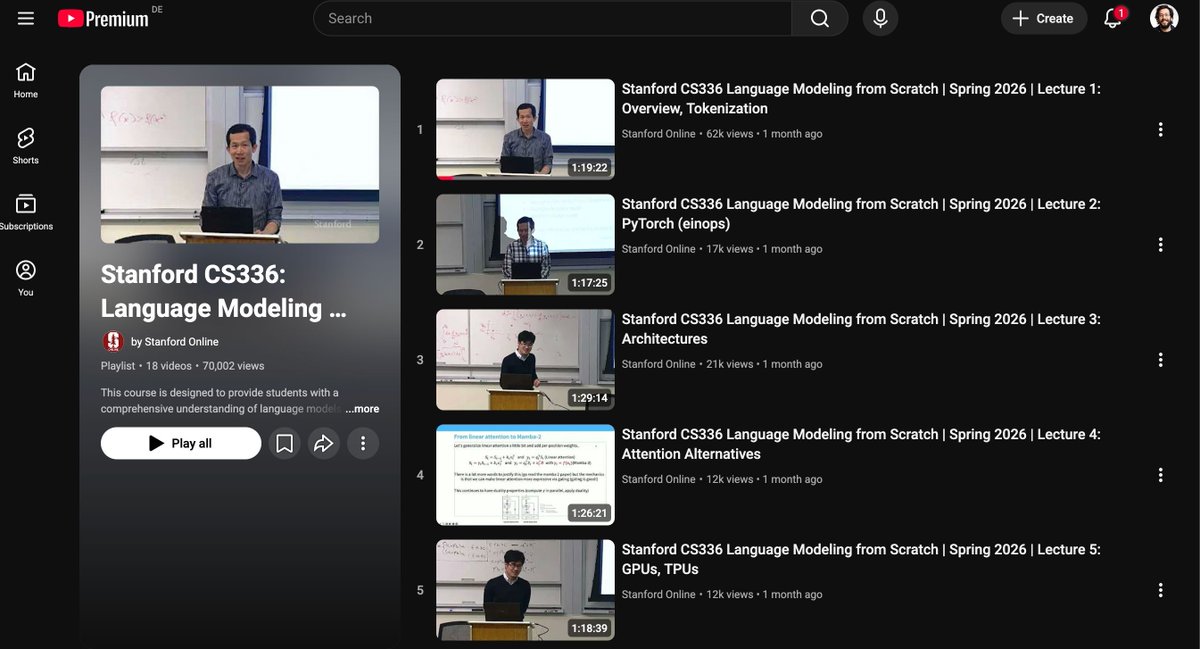
Task: Click Lecture 1 thumbnail with 1:19:22 duration
Action: [525, 129]
